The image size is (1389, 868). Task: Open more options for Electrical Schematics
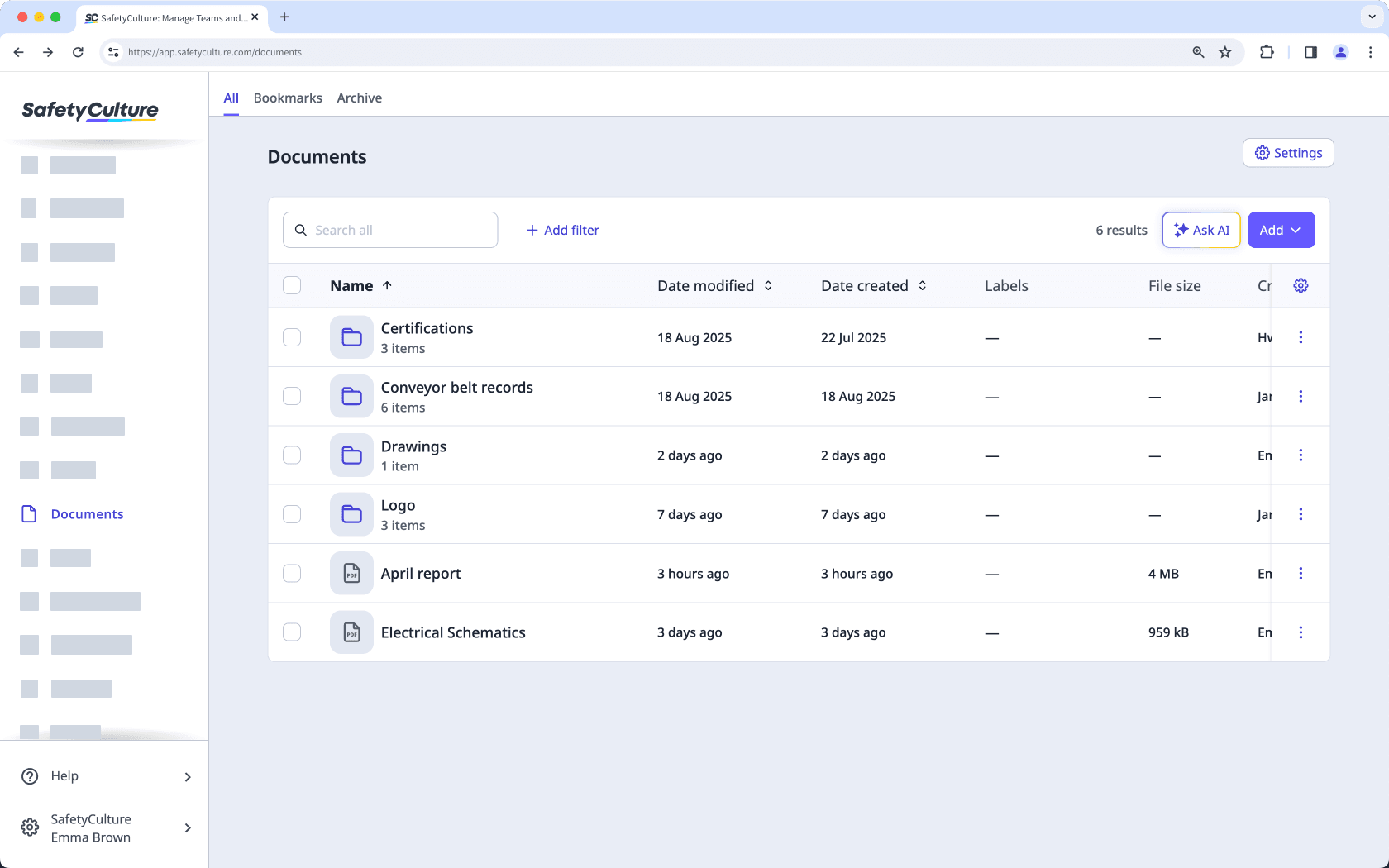[1301, 632]
